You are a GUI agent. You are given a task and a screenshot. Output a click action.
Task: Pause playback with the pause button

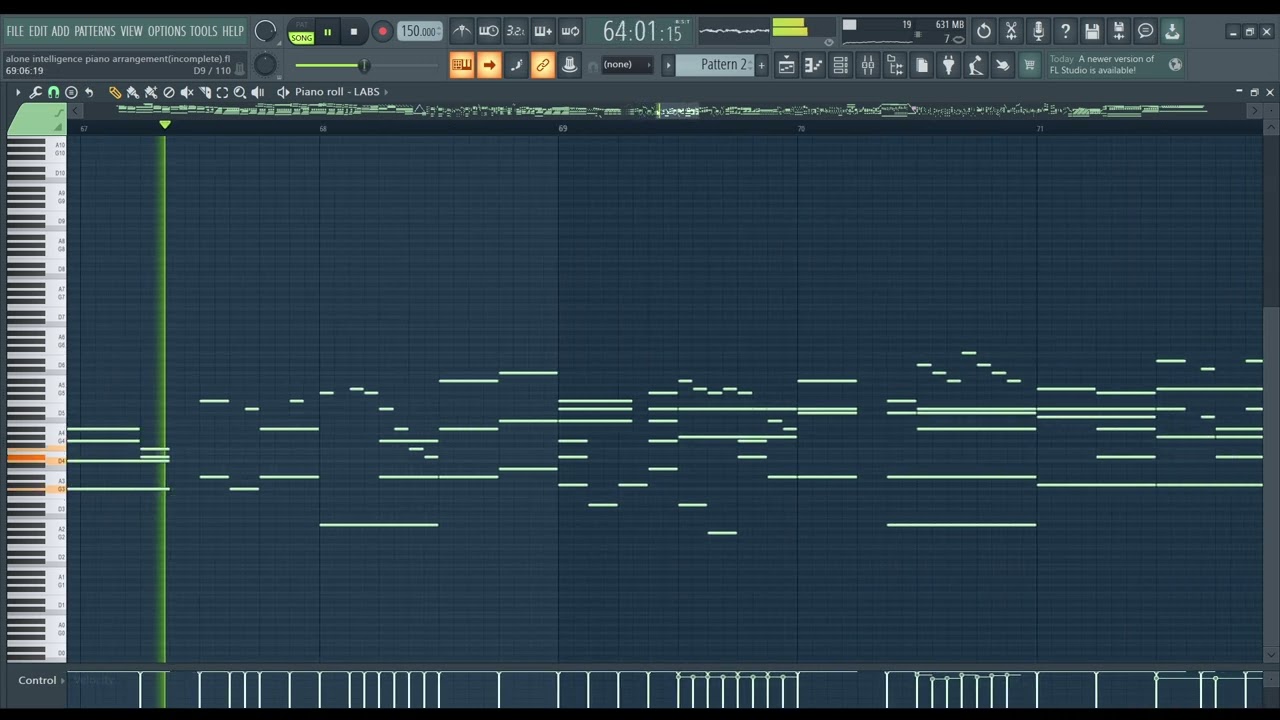(x=327, y=32)
